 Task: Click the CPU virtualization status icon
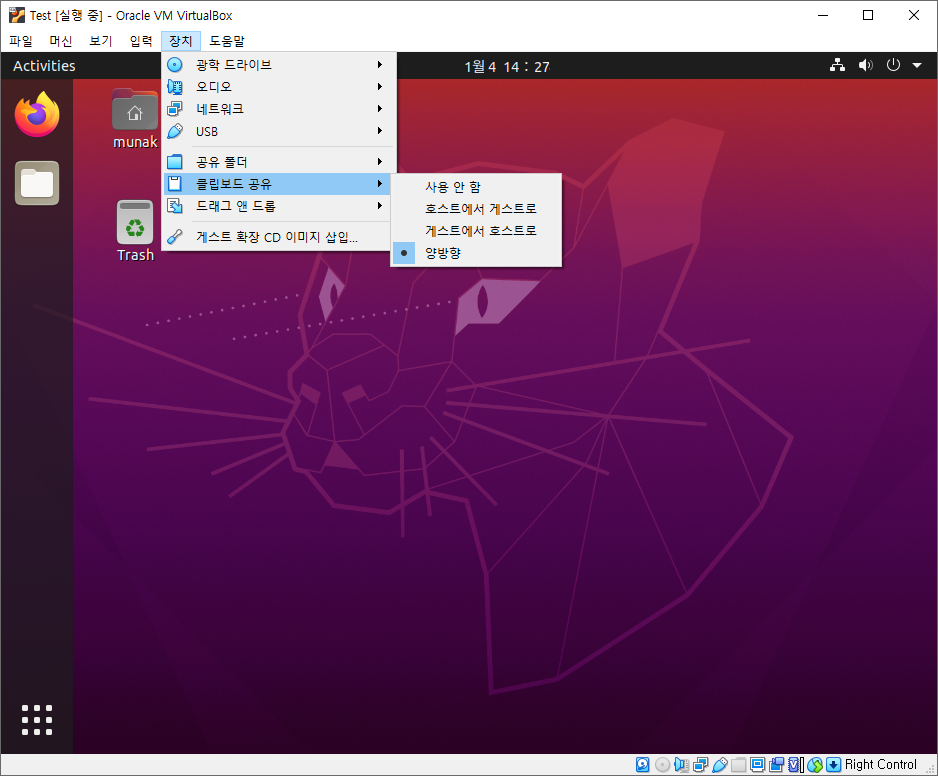click(796, 765)
